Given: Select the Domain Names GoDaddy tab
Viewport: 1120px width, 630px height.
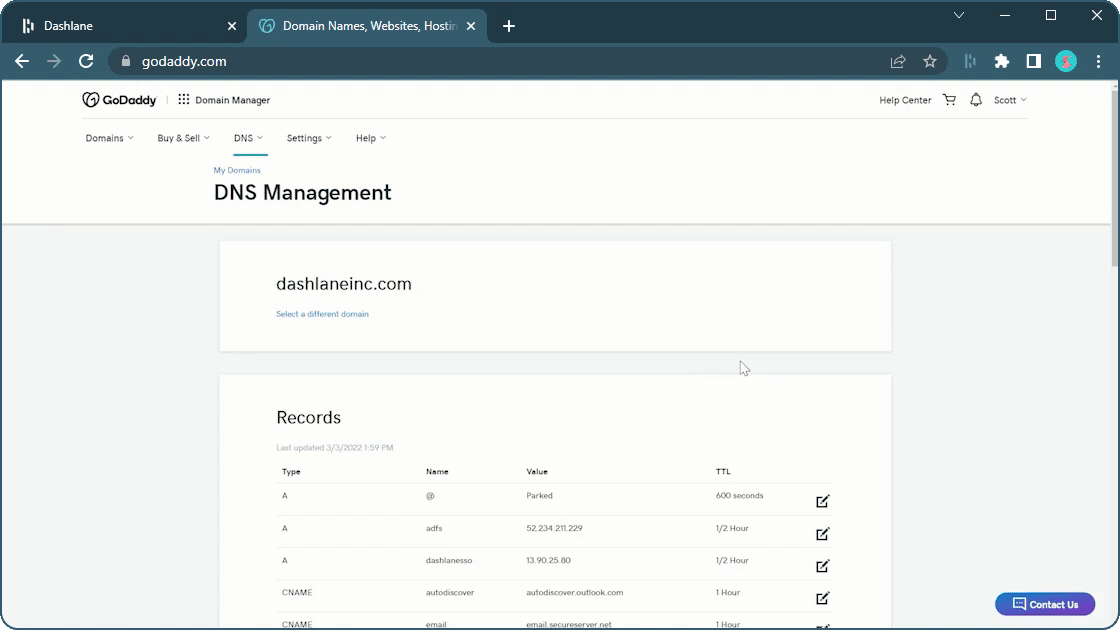Looking at the screenshot, I should (367, 26).
